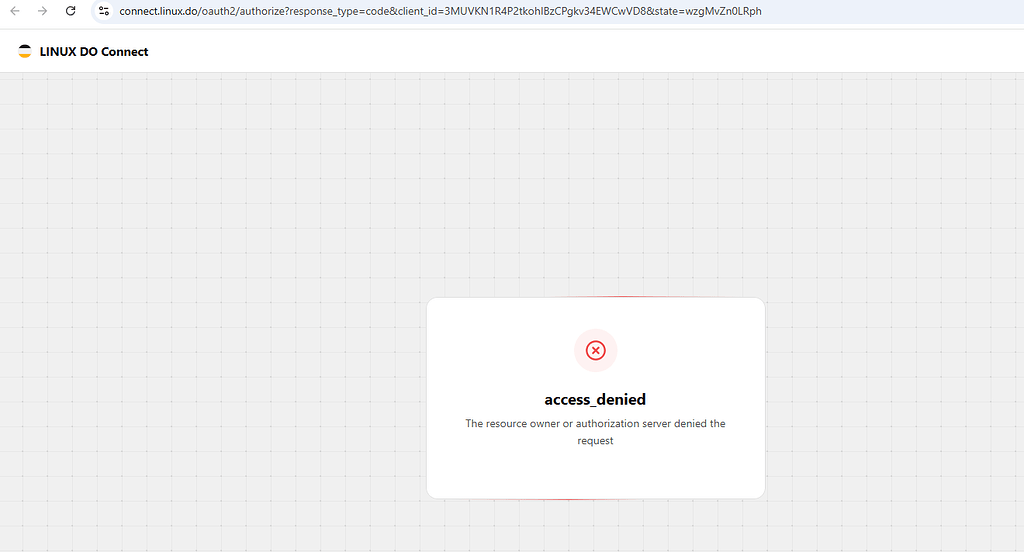The height and width of the screenshot is (552, 1024).
Task: Click the browser back arrow
Action: (x=15, y=11)
